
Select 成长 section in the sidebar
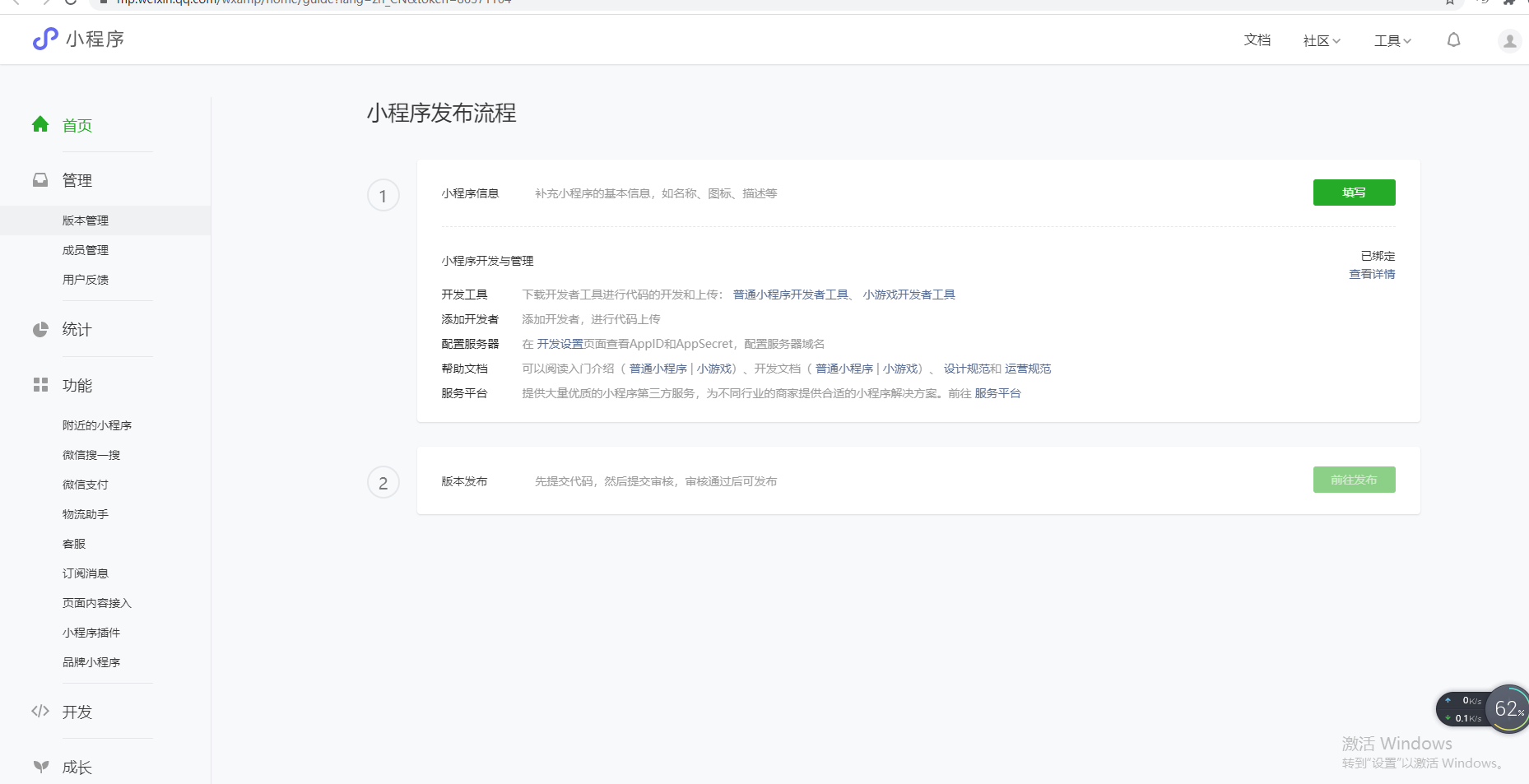click(77, 768)
